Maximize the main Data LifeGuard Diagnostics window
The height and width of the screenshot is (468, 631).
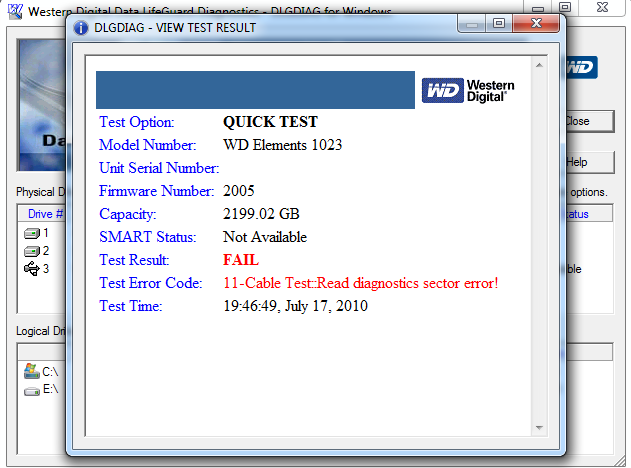[565, 7]
